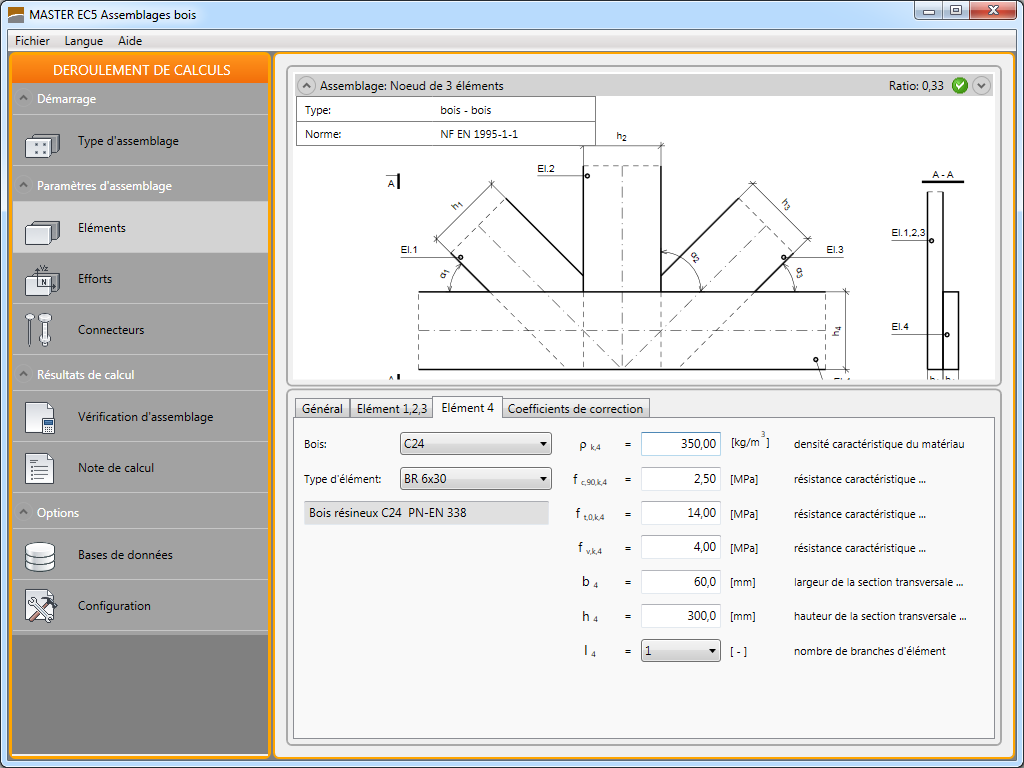Switch to the Général tab
Screen dimensions: 1024x768
(x=322, y=408)
